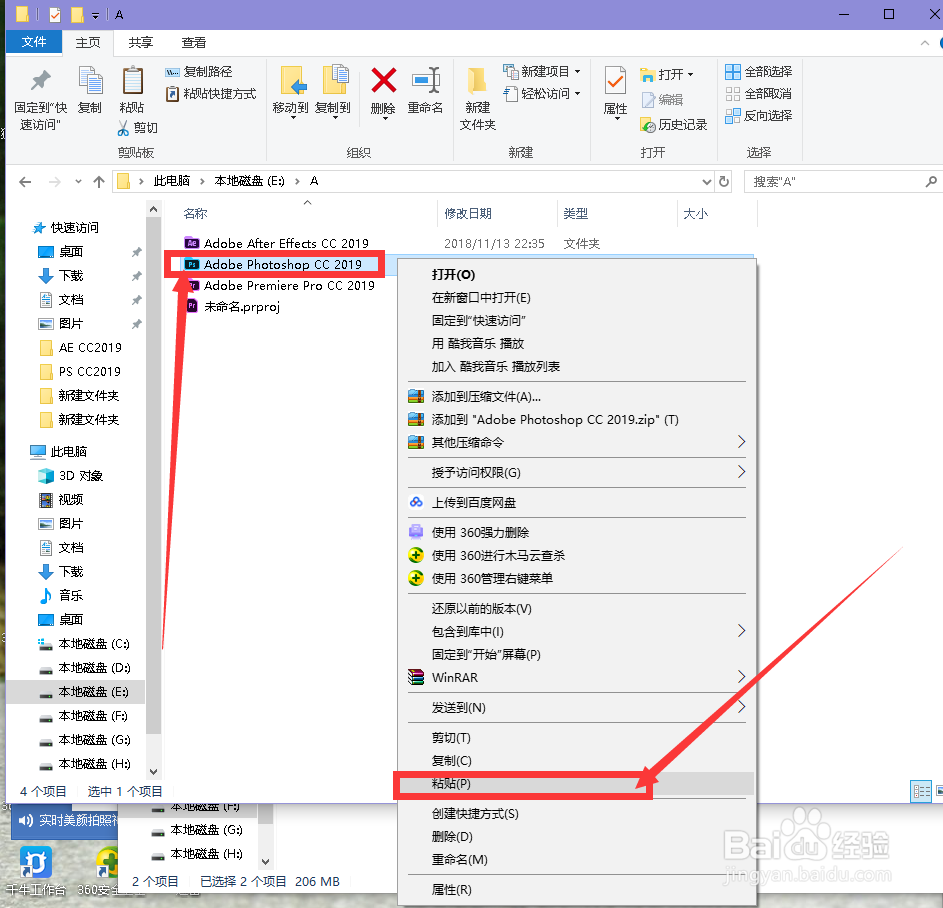Click the 历史记录 (History) clock icon
This screenshot has width=943, height=908.
point(645,124)
